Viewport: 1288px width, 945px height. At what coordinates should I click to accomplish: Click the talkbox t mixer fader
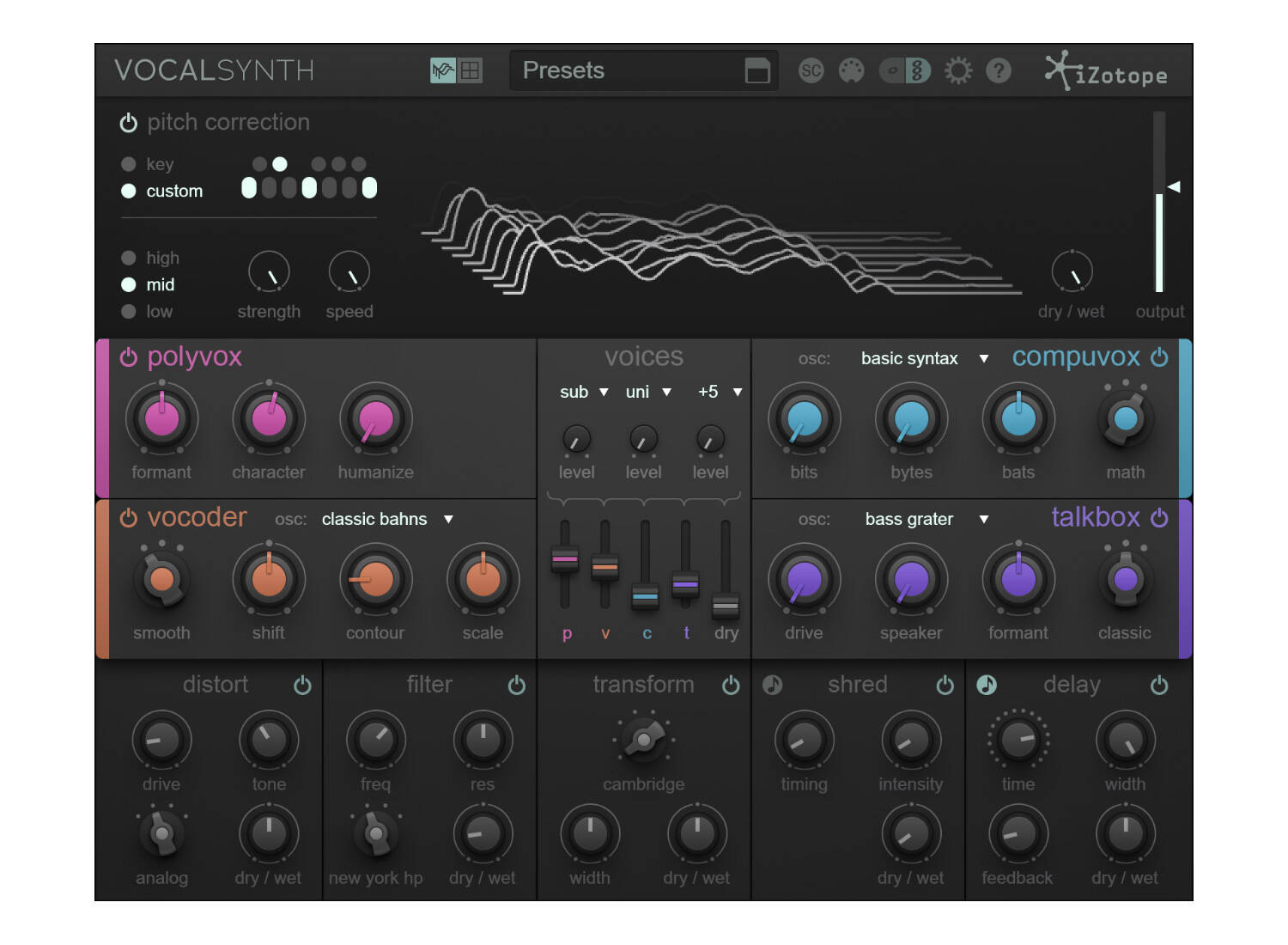[685, 584]
